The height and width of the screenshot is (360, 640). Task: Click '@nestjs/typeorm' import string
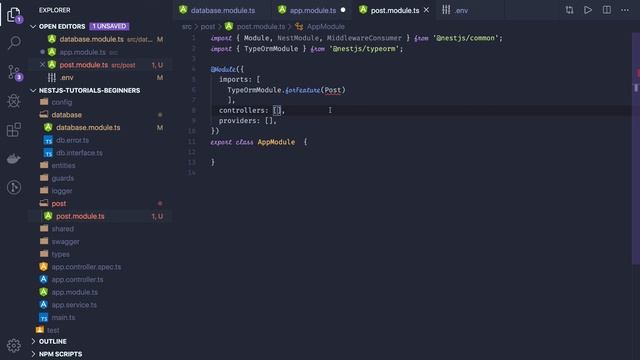point(364,49)
